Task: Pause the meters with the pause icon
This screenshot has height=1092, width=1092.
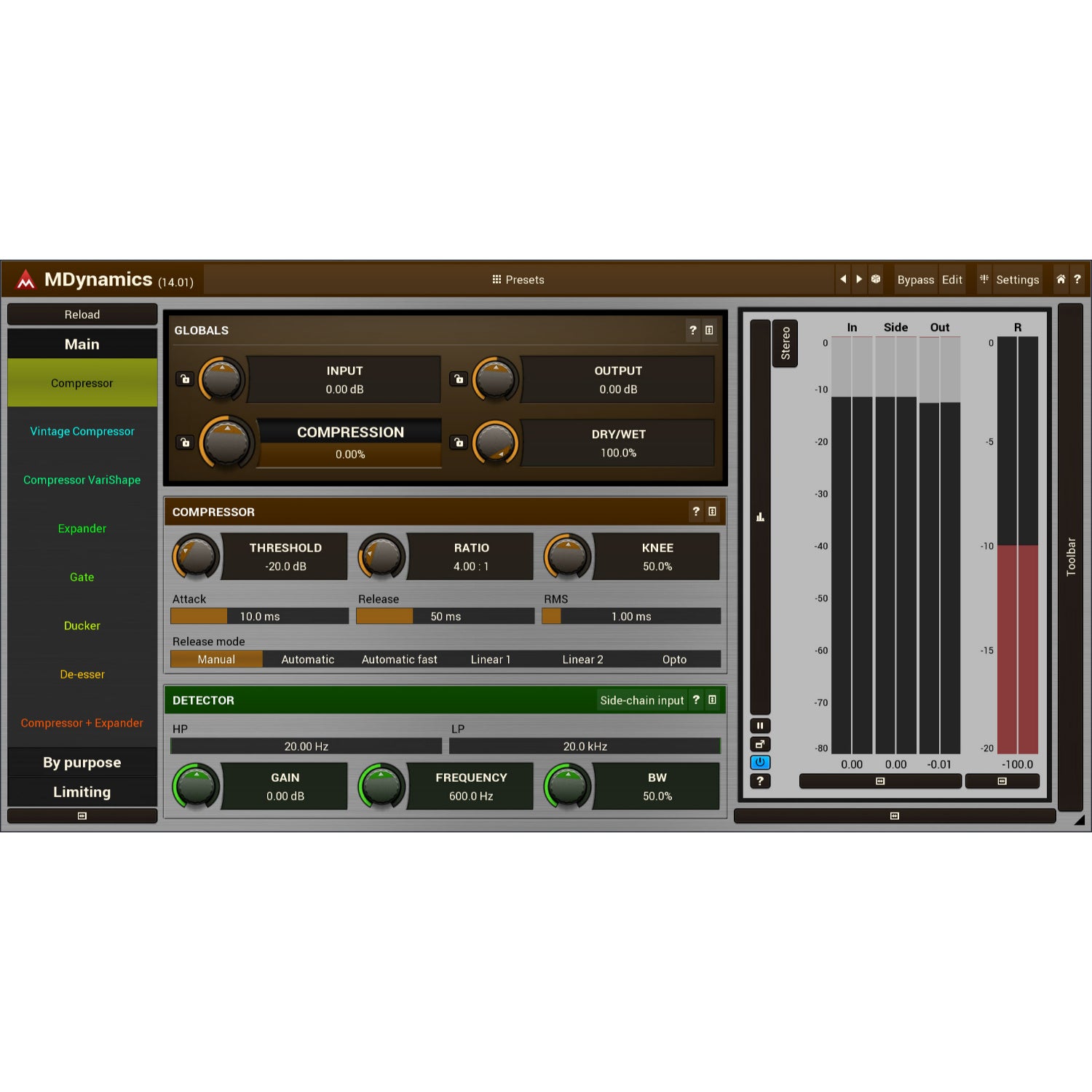Action: 760,726
